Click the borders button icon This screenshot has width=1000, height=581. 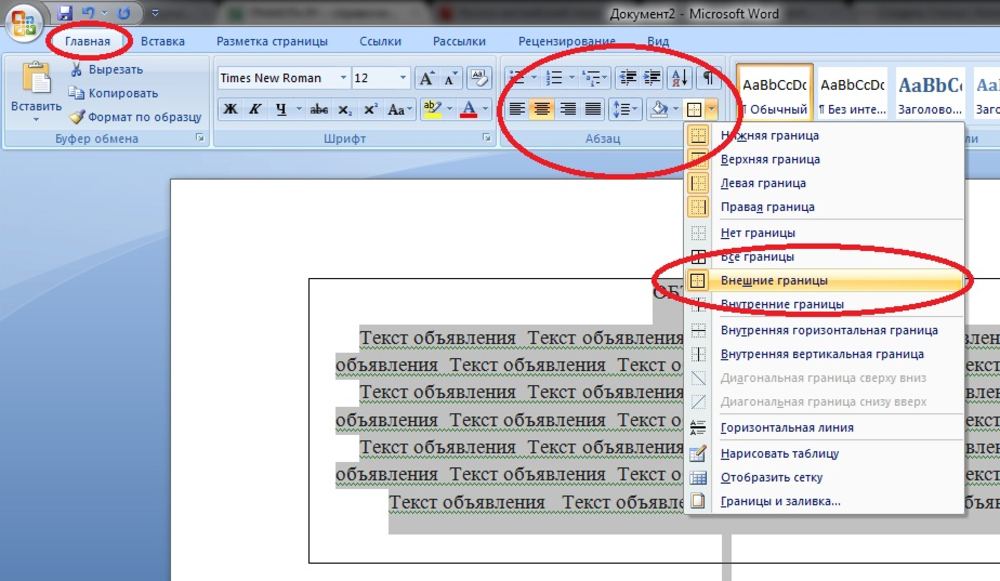[x=693, y=109]
